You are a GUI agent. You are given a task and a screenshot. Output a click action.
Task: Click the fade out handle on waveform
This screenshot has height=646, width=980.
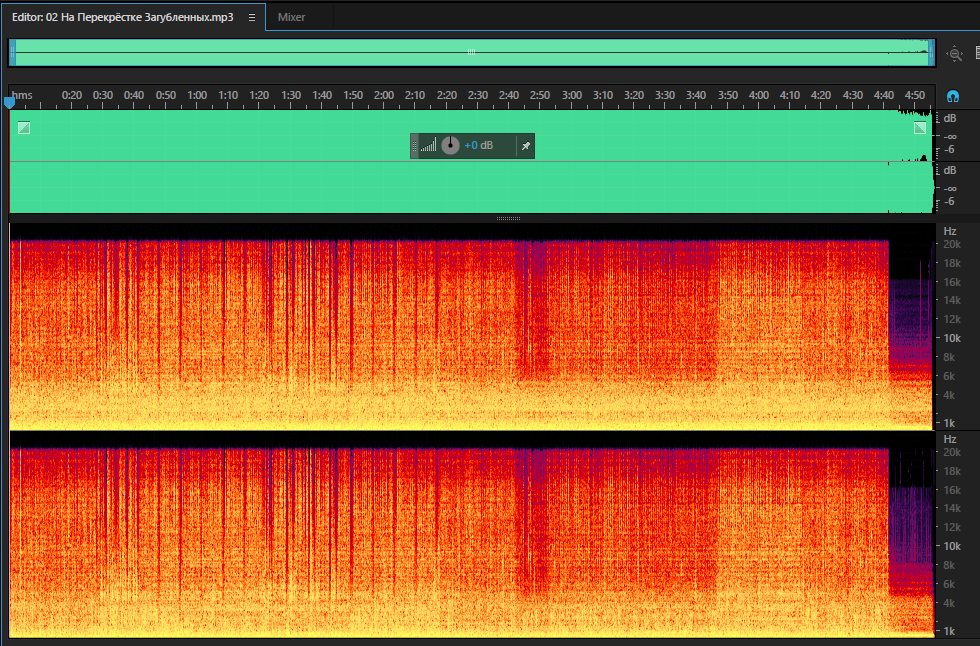920,128
